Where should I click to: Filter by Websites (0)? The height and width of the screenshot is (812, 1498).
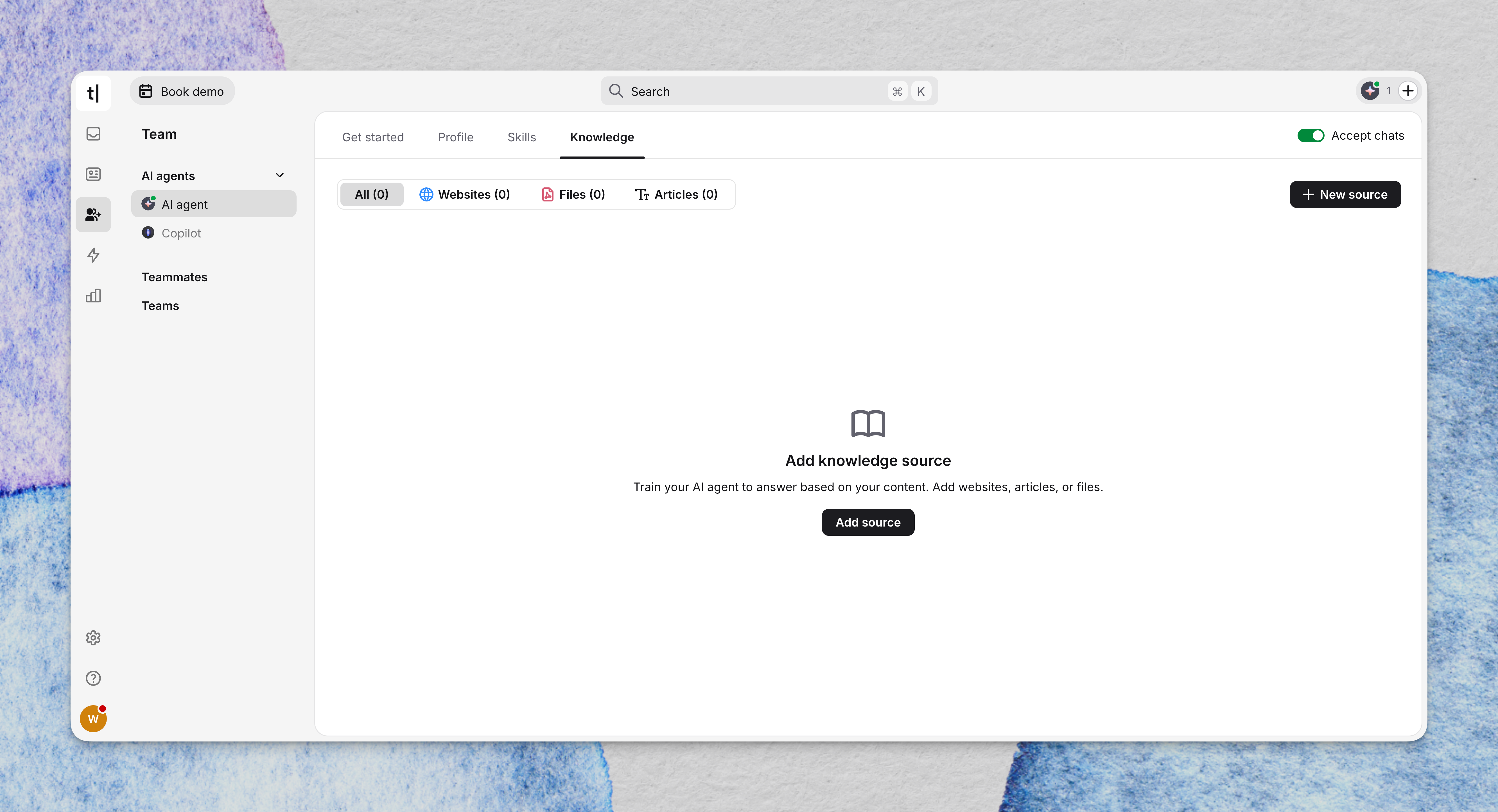[x=465, y=194]
